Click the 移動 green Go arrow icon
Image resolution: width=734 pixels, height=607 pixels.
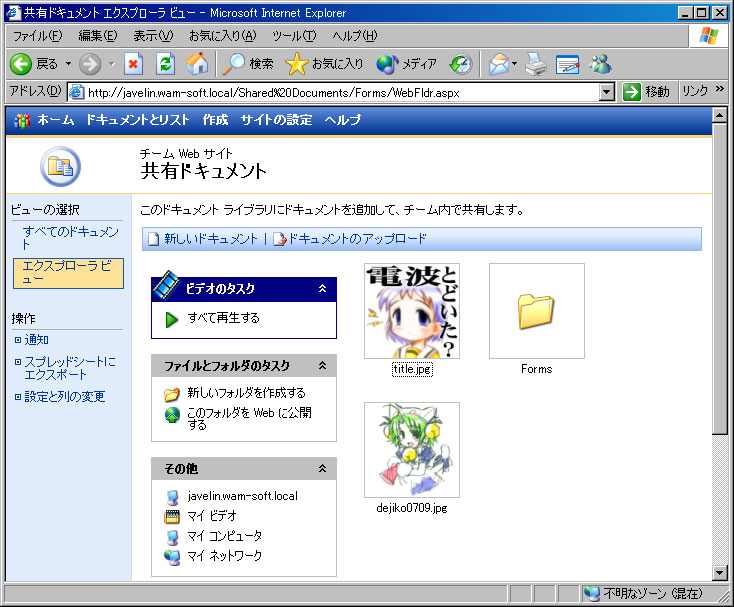pos(631,92)
